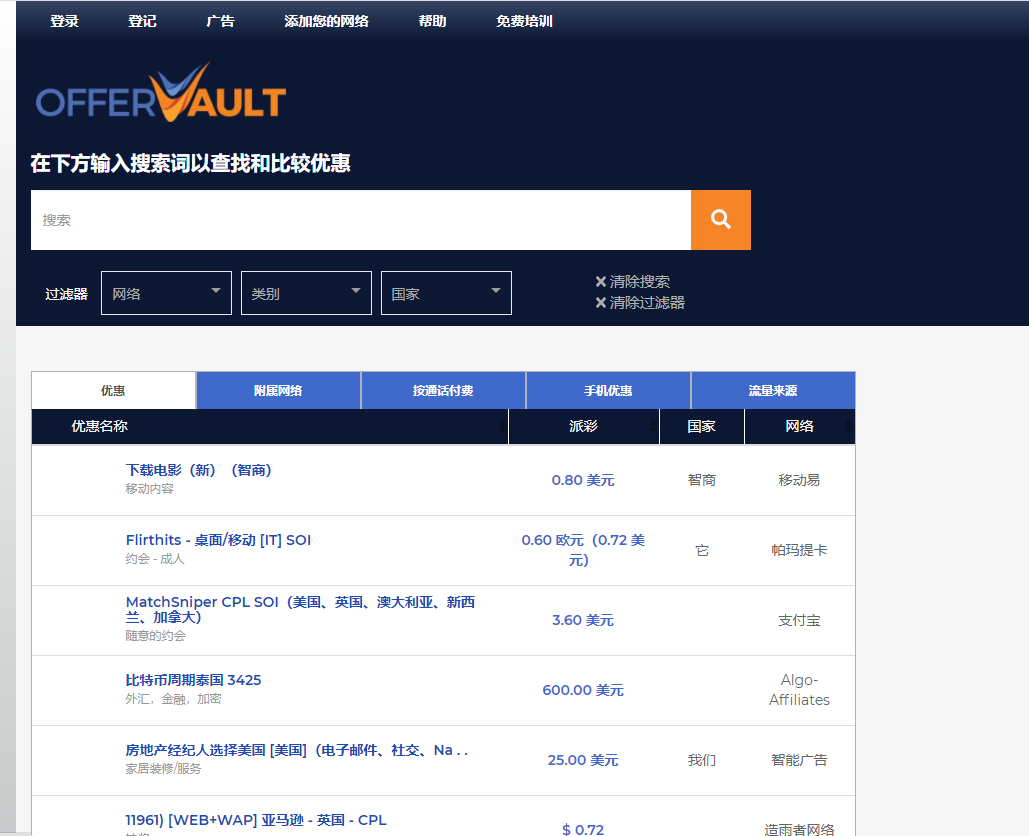Switch to the 附属网络 tab
1029x836 pixels.
[x=278, y=391]
